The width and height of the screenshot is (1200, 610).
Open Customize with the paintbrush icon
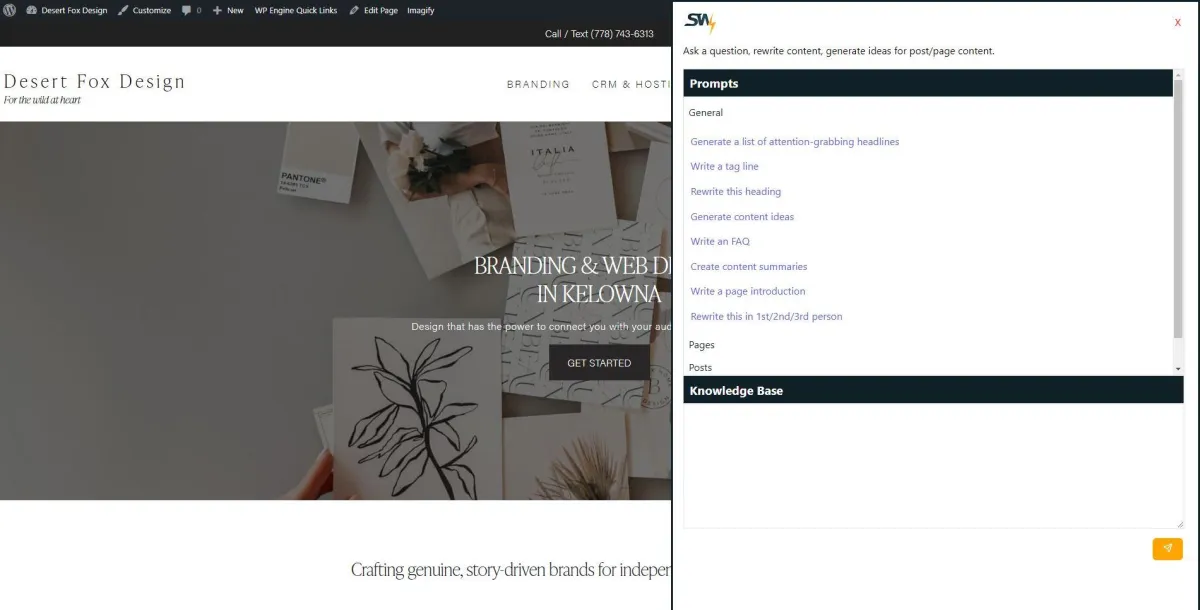(144, 10)
